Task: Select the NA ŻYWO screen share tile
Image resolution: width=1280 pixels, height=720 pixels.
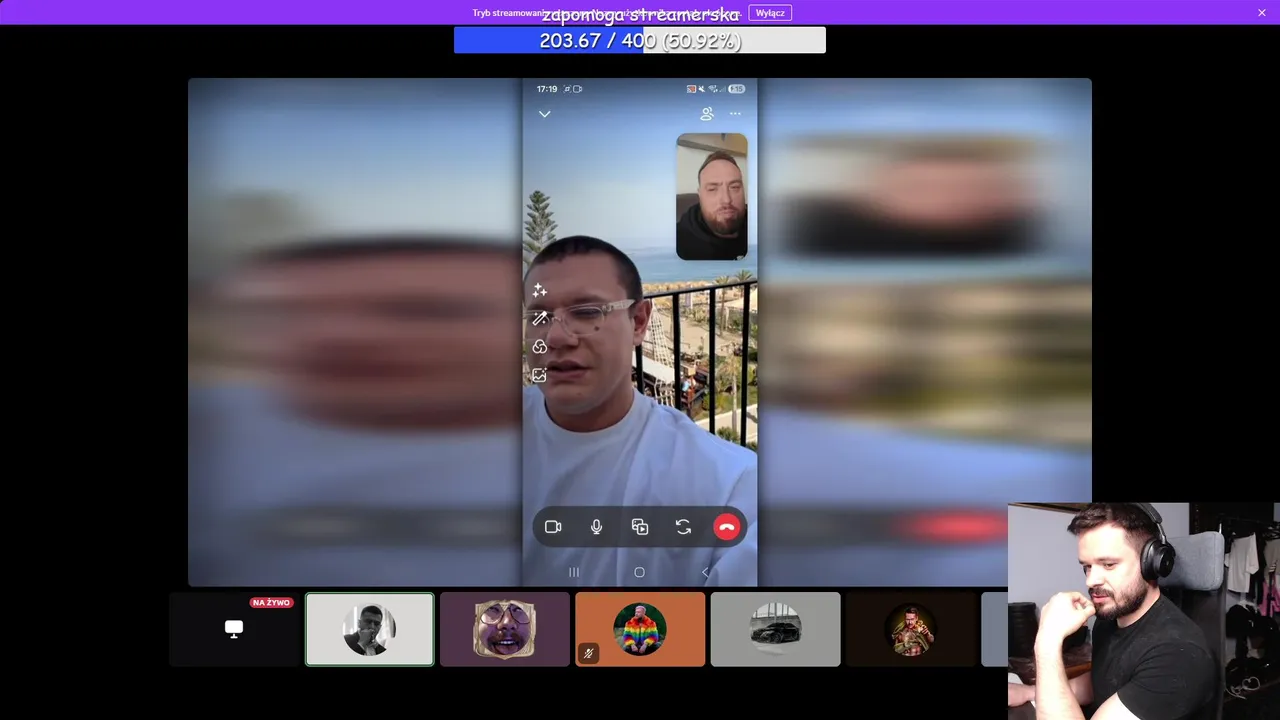Action: (x=234, y=629)
